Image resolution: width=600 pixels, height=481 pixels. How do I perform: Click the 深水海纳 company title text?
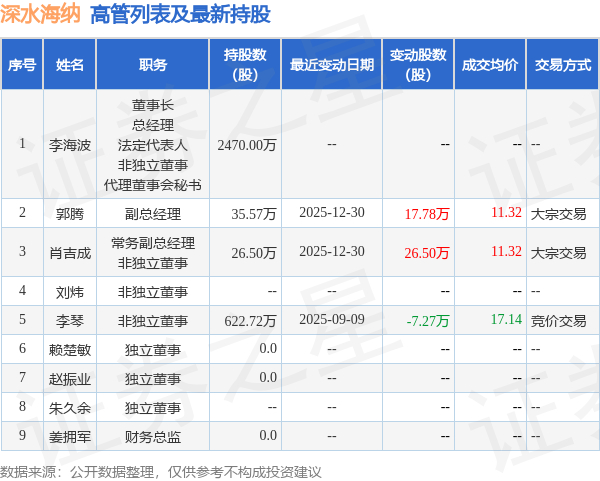pyautogui.click(x=40, y=14)
